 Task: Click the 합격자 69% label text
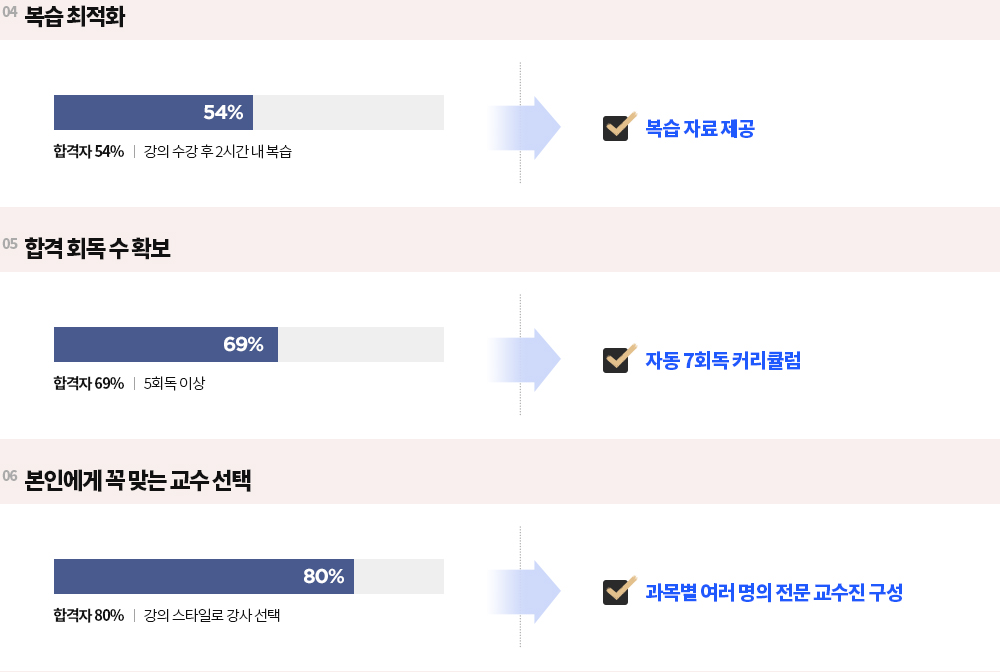pyautogui.click(x=89, y=384)
